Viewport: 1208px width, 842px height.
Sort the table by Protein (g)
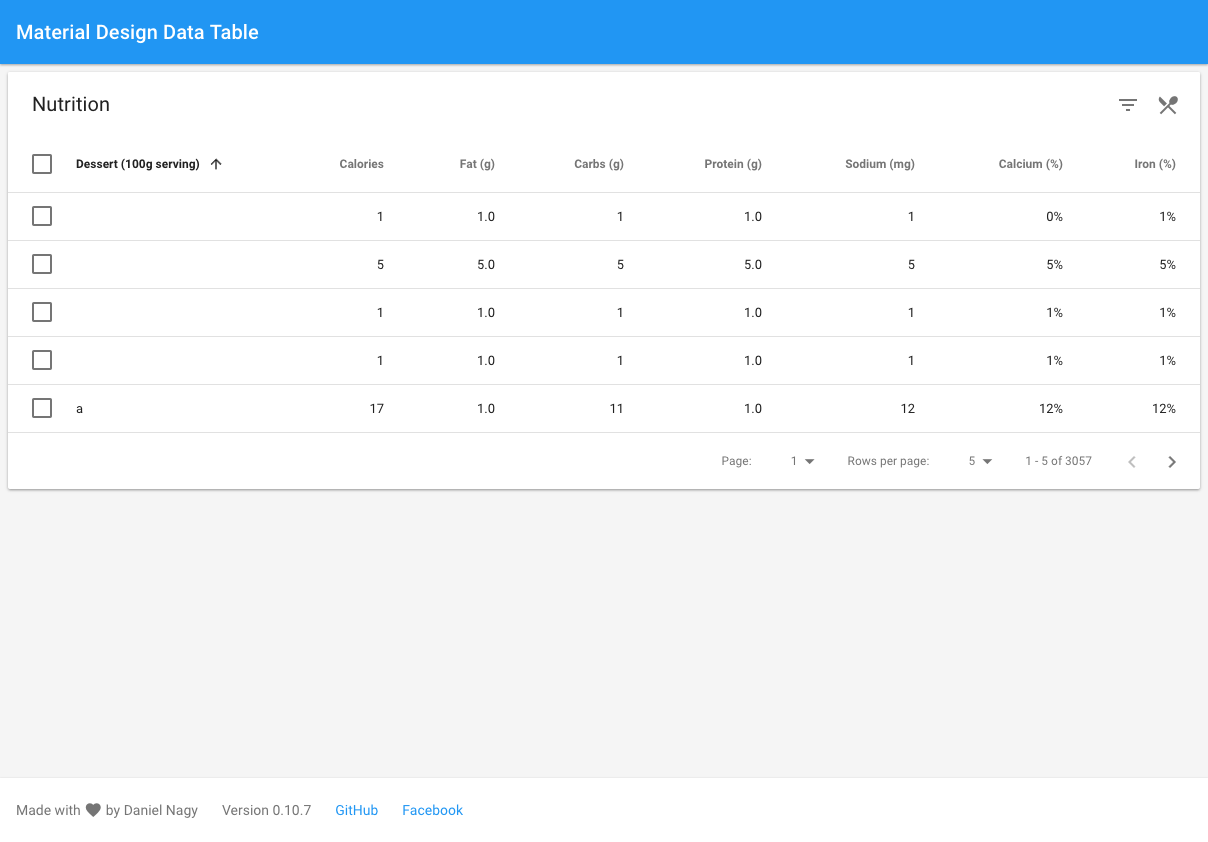coord(732,163)
